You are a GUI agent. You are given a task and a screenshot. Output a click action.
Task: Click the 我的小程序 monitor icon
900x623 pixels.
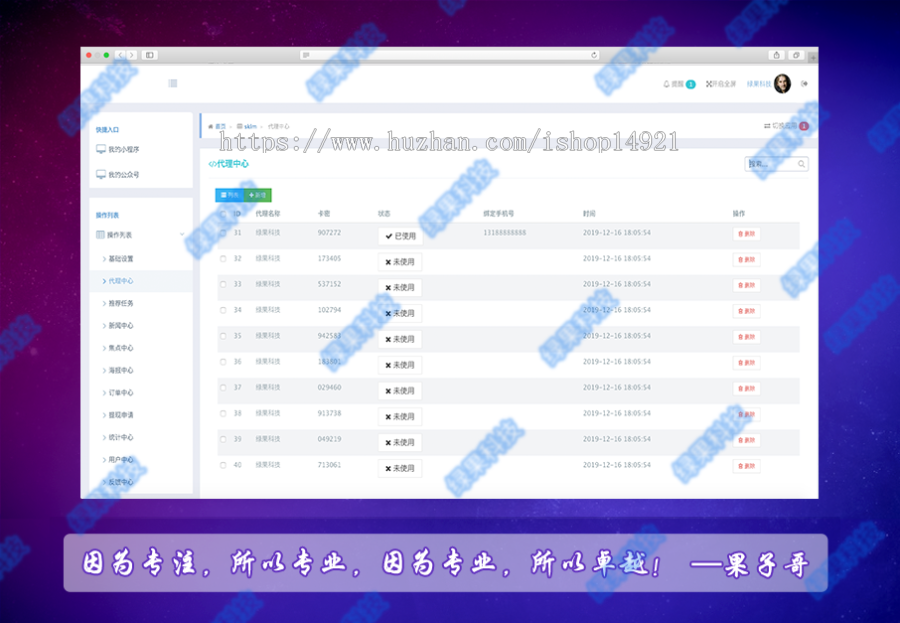101,149
